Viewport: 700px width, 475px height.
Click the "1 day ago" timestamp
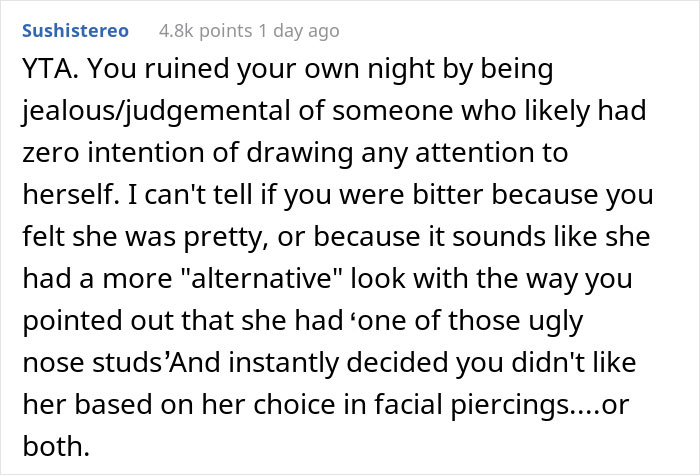pyautogui.click(x=299, y=31)
